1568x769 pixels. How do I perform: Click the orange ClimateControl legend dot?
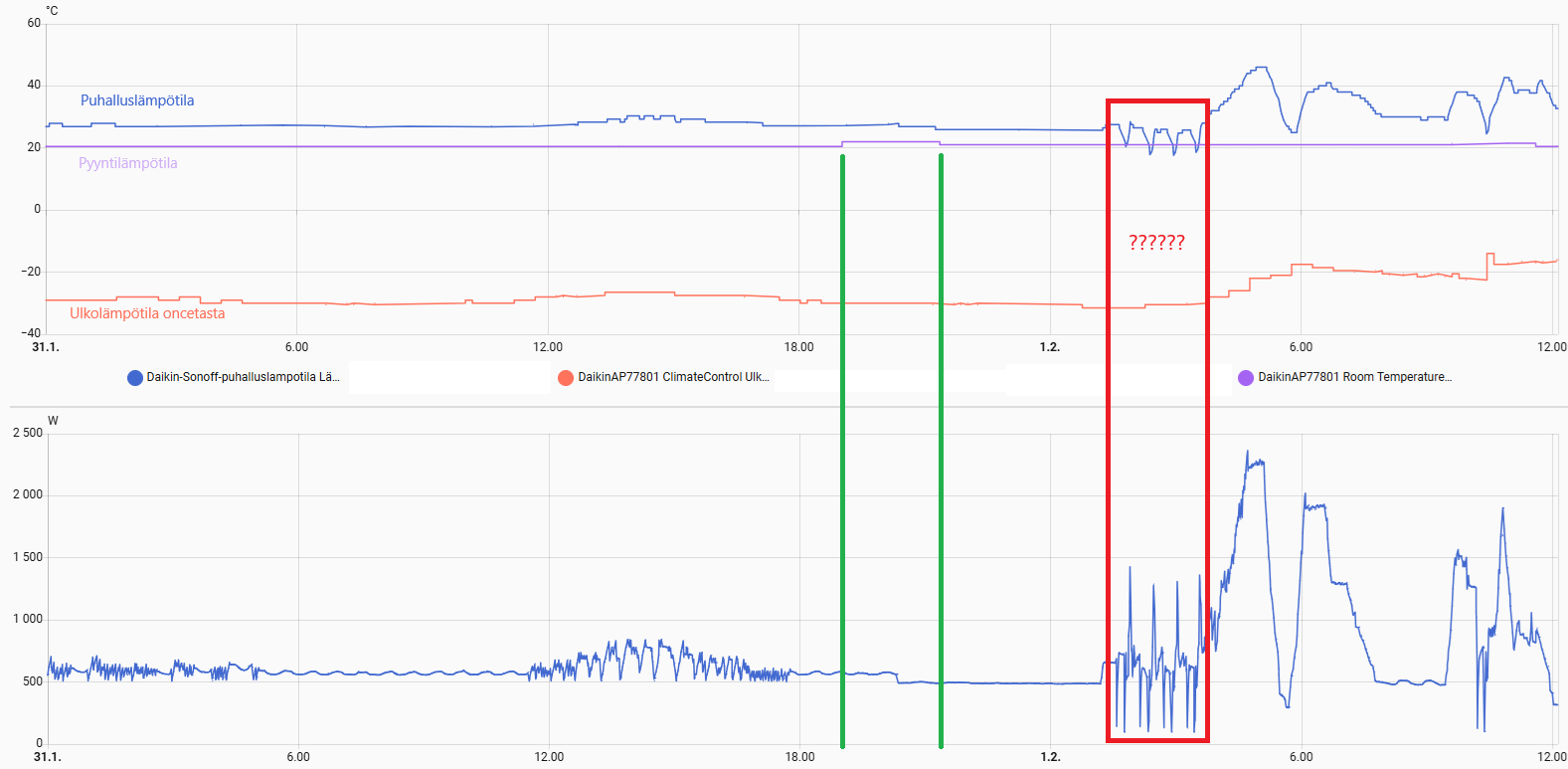[x=566, y=378]
